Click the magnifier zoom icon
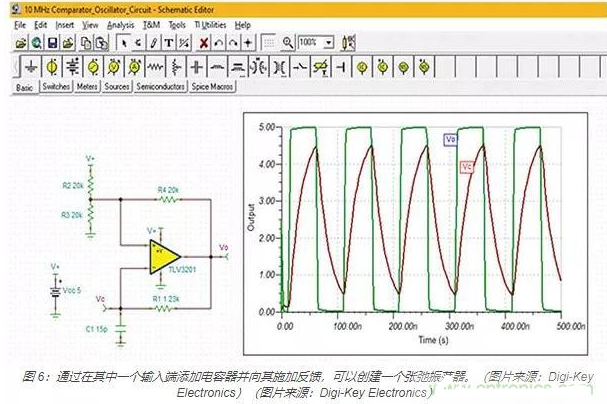 pyautogui.click(x=288, y=43)
